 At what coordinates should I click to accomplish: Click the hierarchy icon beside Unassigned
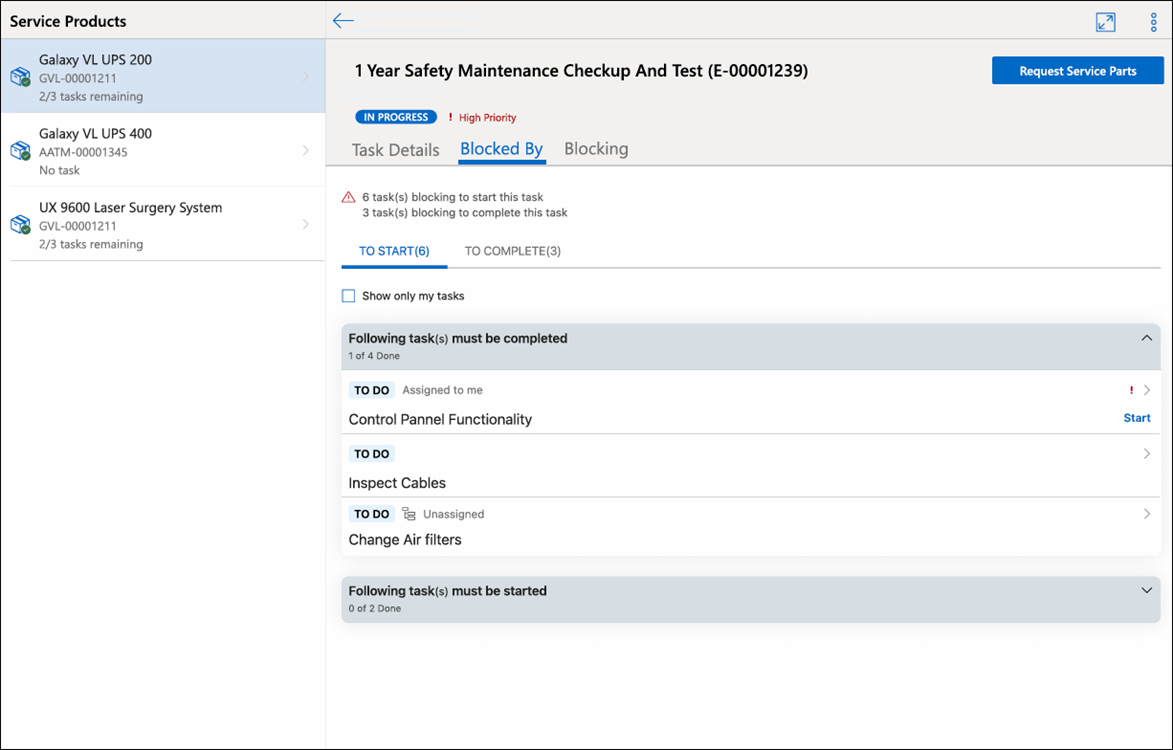click(408, 514)
